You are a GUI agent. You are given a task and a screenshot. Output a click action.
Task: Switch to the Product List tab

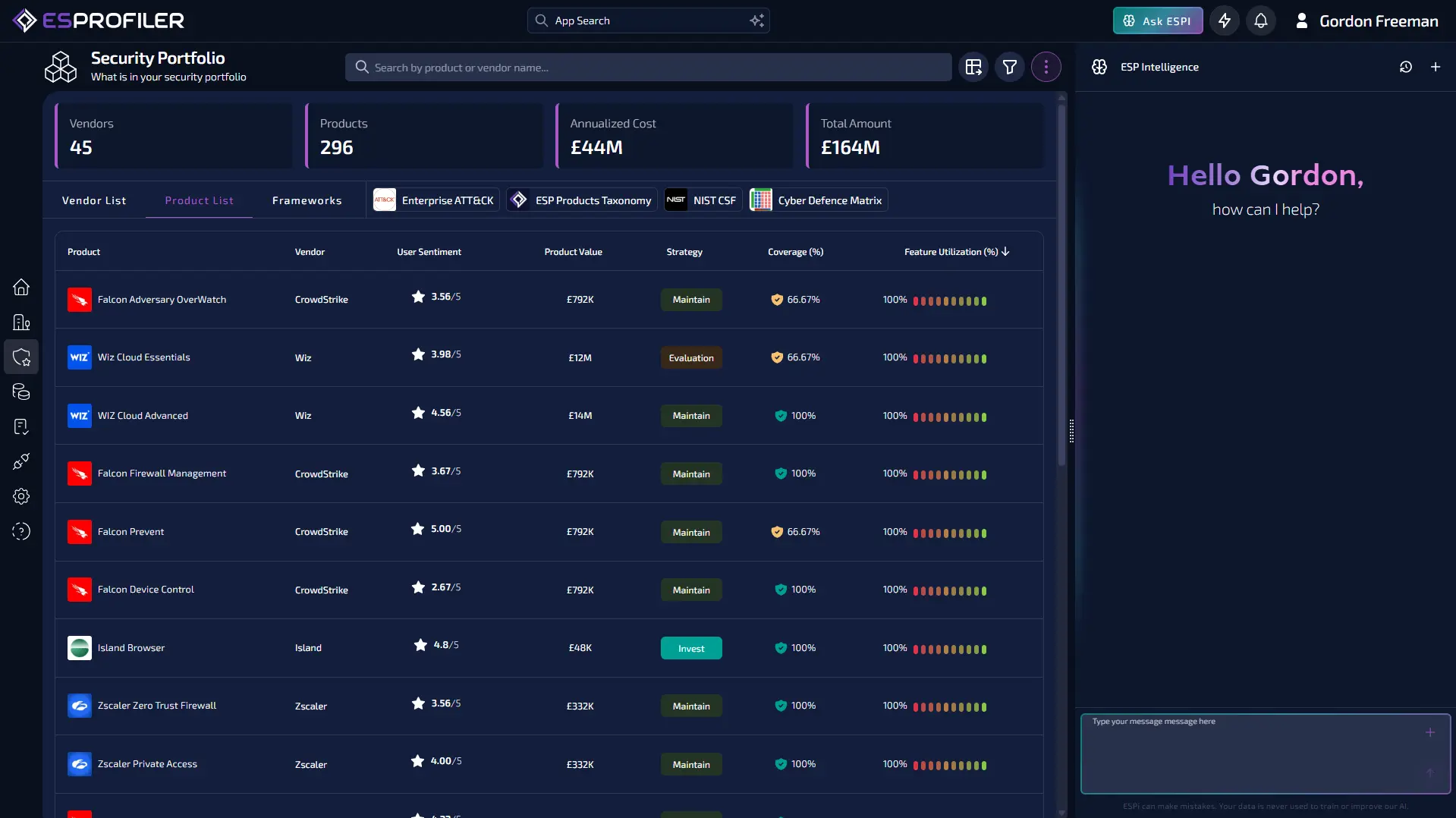click(x=200, y=200)
